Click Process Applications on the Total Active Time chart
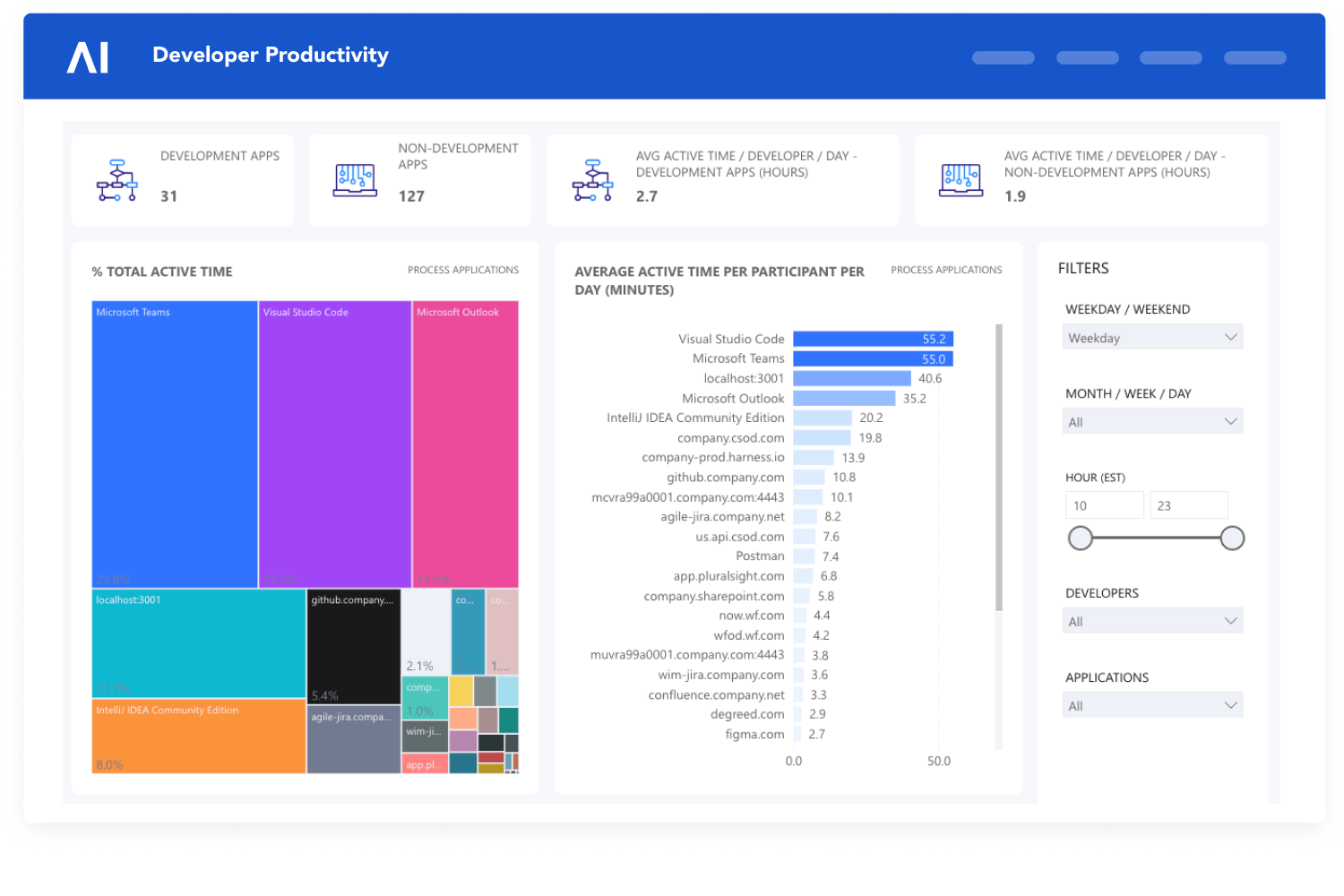The height and width of the screenshot is (896, 1344). pyautogui.click(x=463, y=270)
